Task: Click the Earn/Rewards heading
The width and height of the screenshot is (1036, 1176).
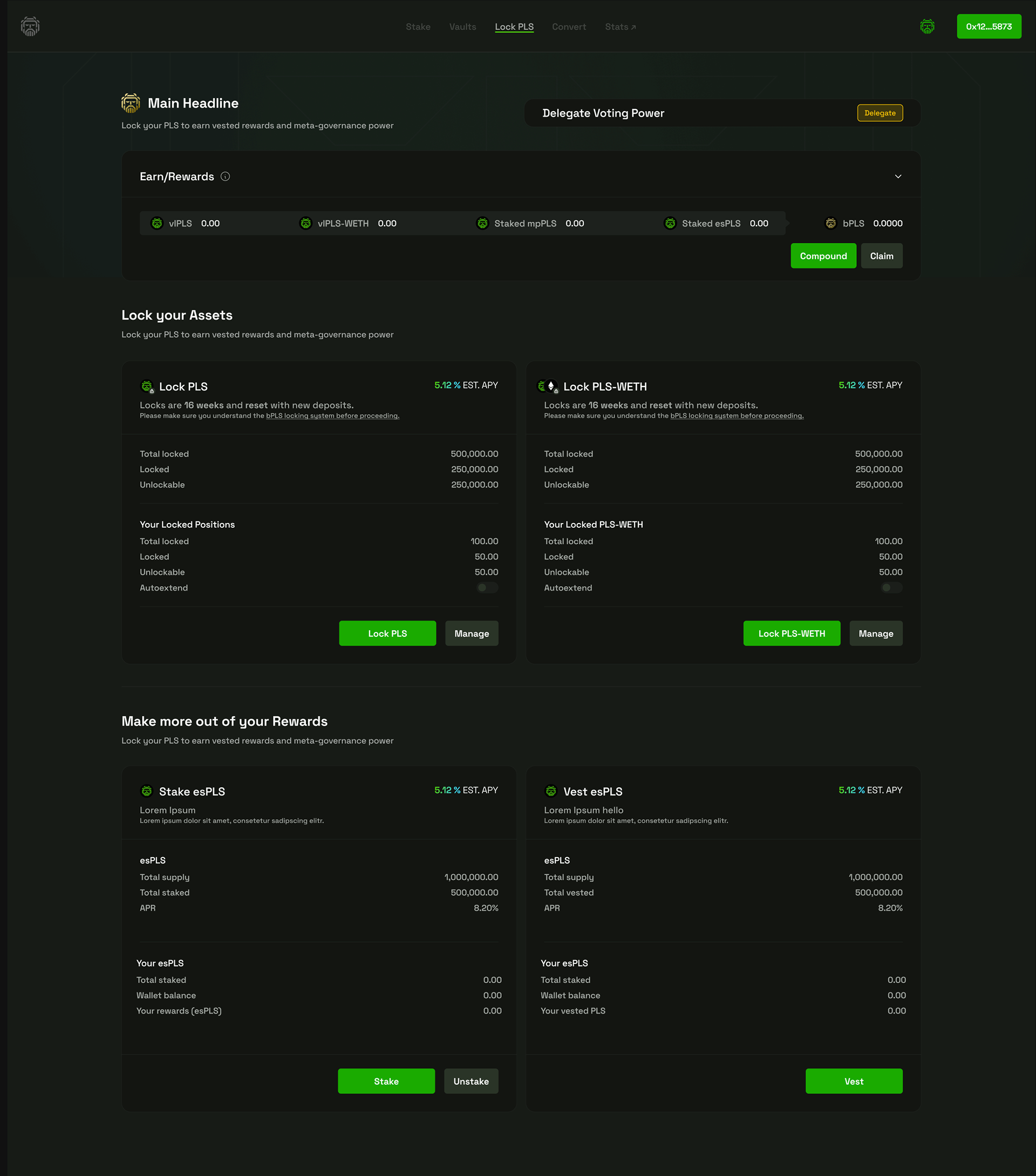Action: click(176, 176)
